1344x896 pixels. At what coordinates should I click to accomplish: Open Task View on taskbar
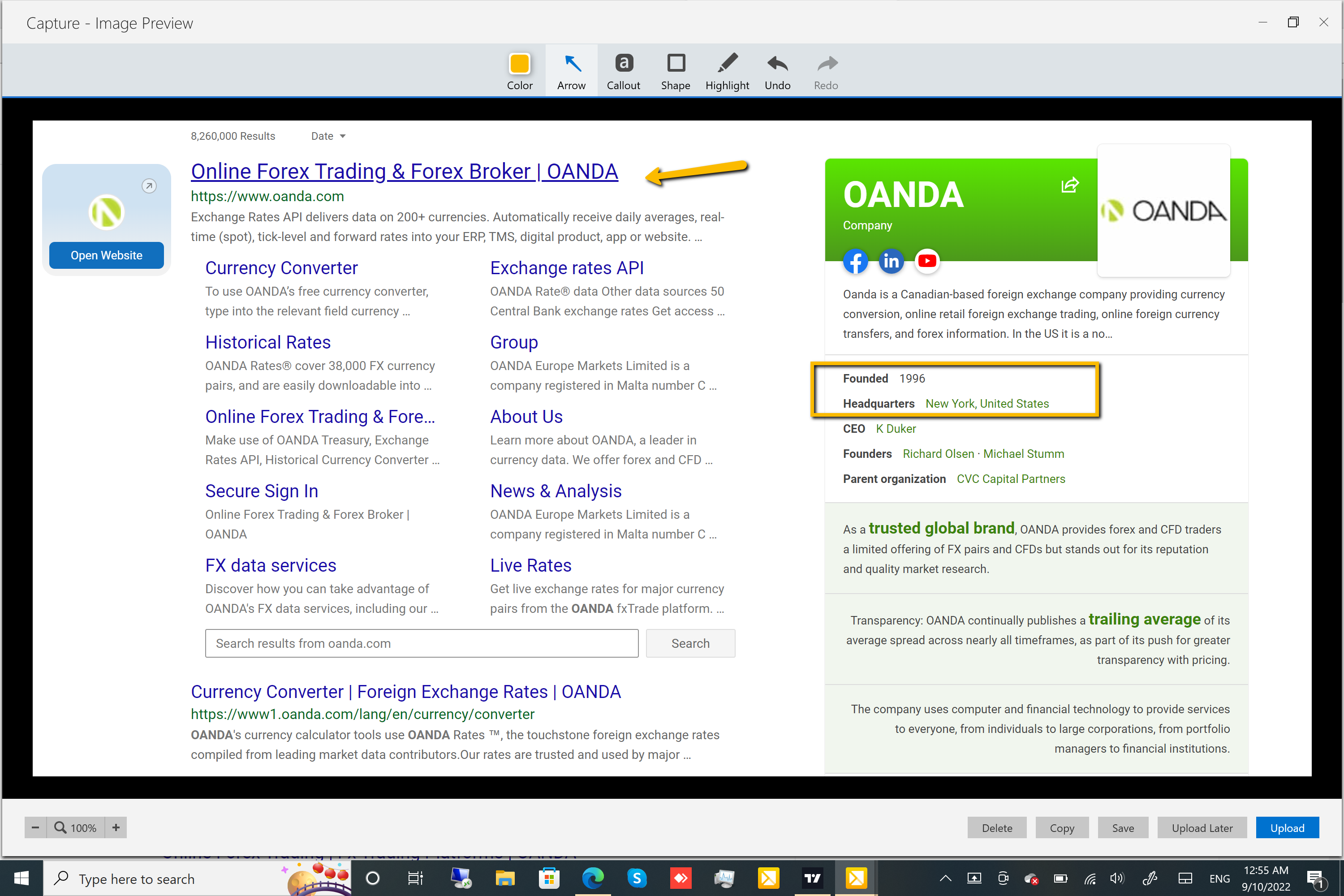(x=415, y=878)
